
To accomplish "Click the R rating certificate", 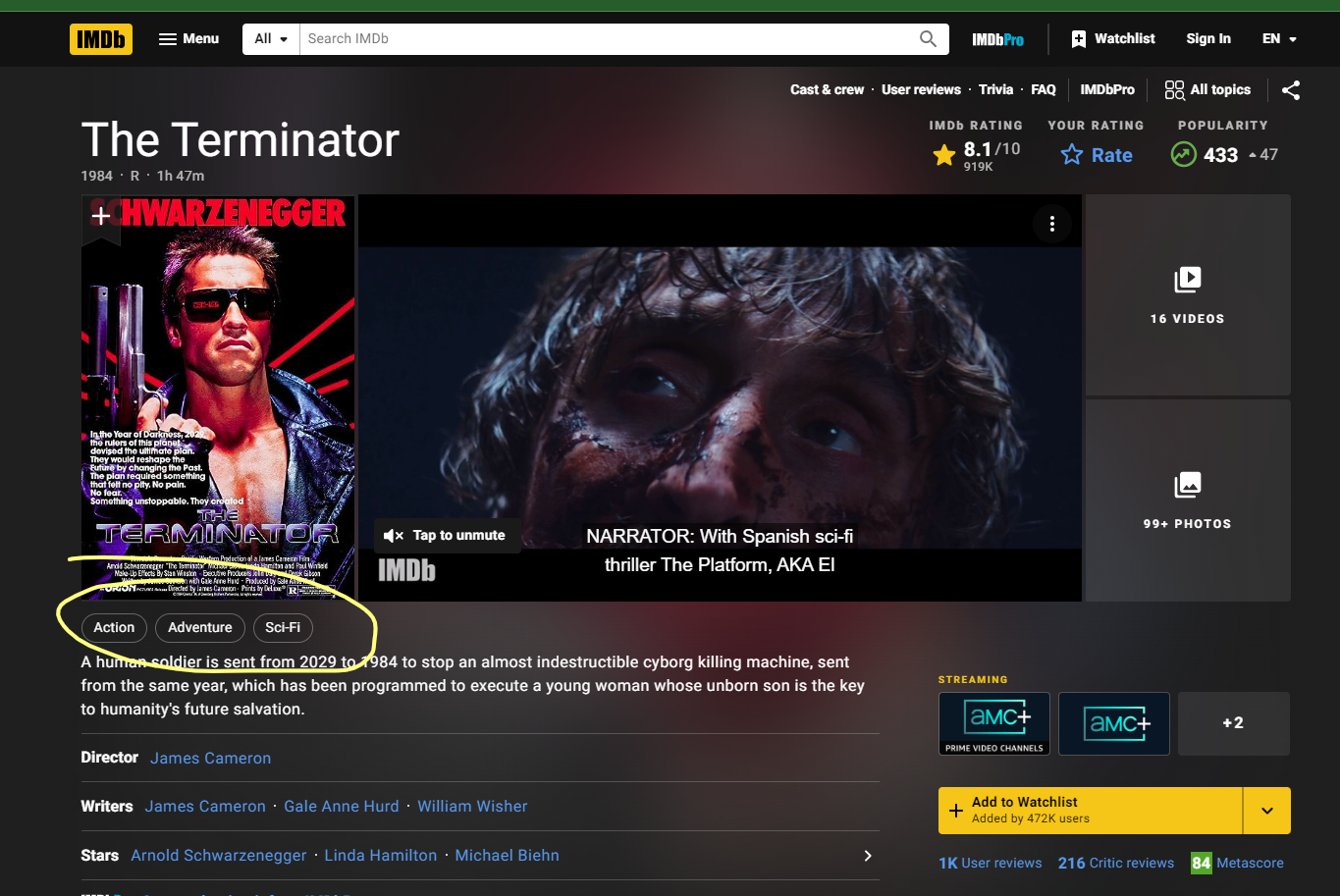I will point(134,176).
